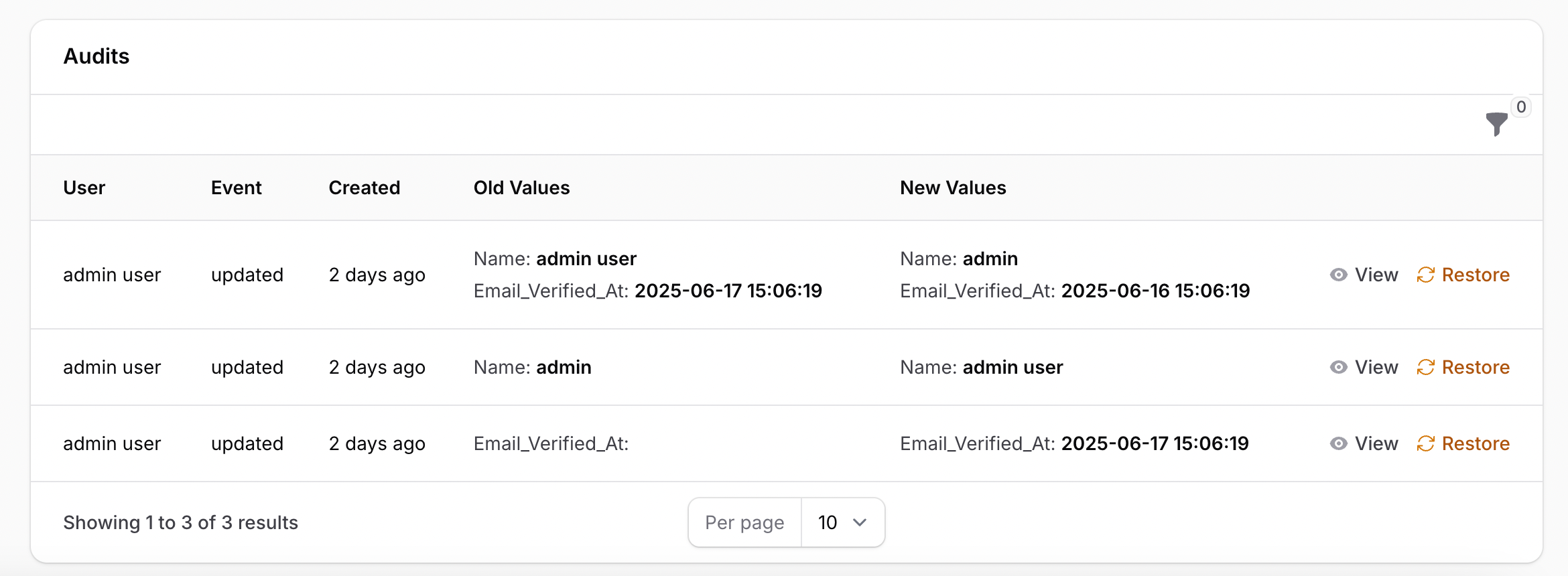Click the Old Values column header
This screenshot has width=1568, height=576.
521,188
